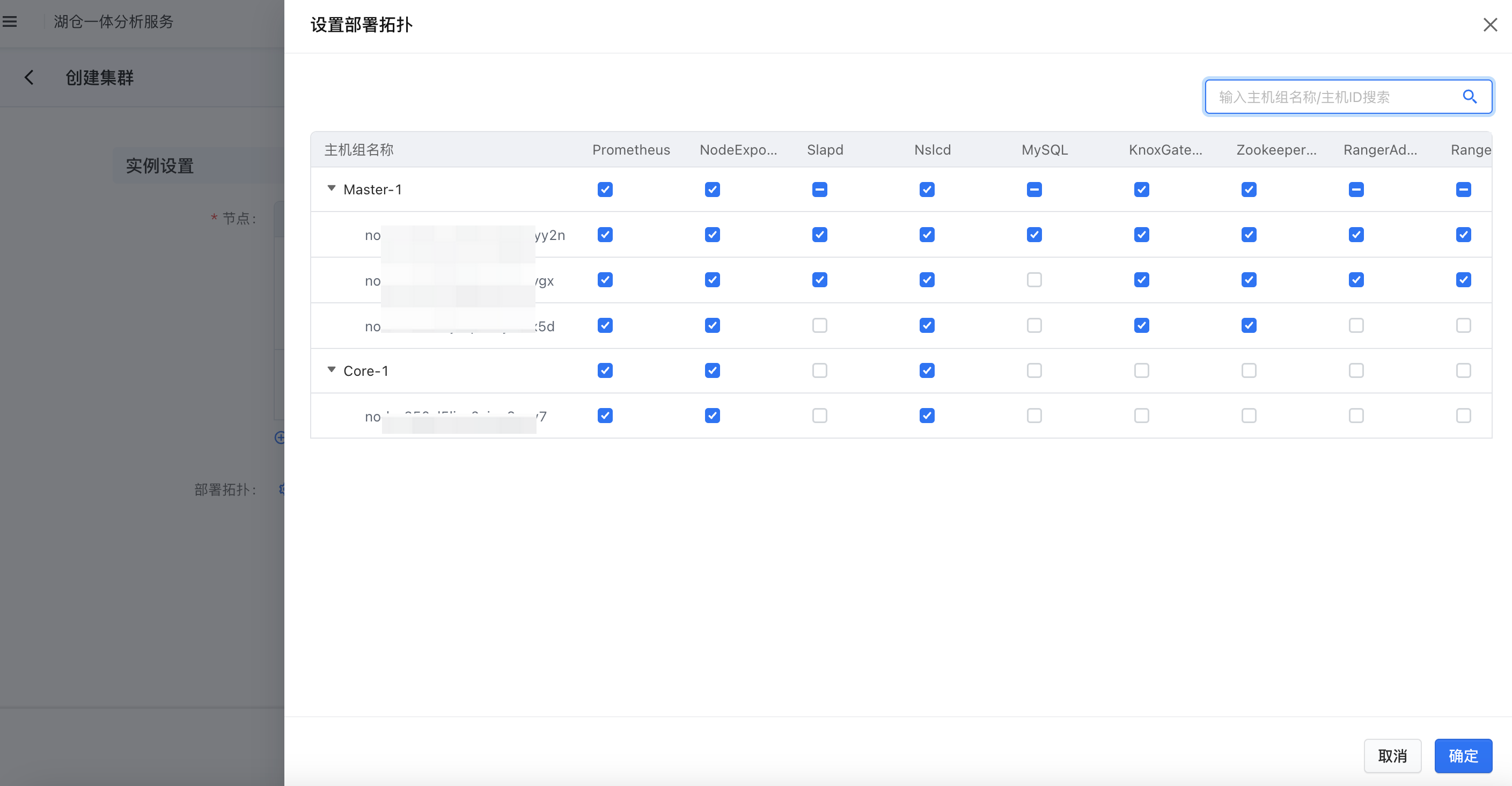Toggle Slapd partial checkbox for Master-1

(x=820, y=189)
